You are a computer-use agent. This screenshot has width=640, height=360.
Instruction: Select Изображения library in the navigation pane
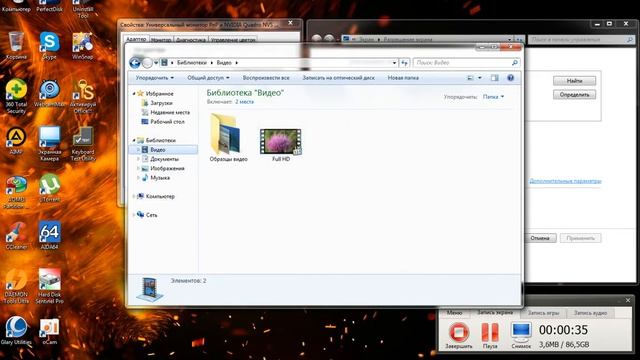coord(167,168)
